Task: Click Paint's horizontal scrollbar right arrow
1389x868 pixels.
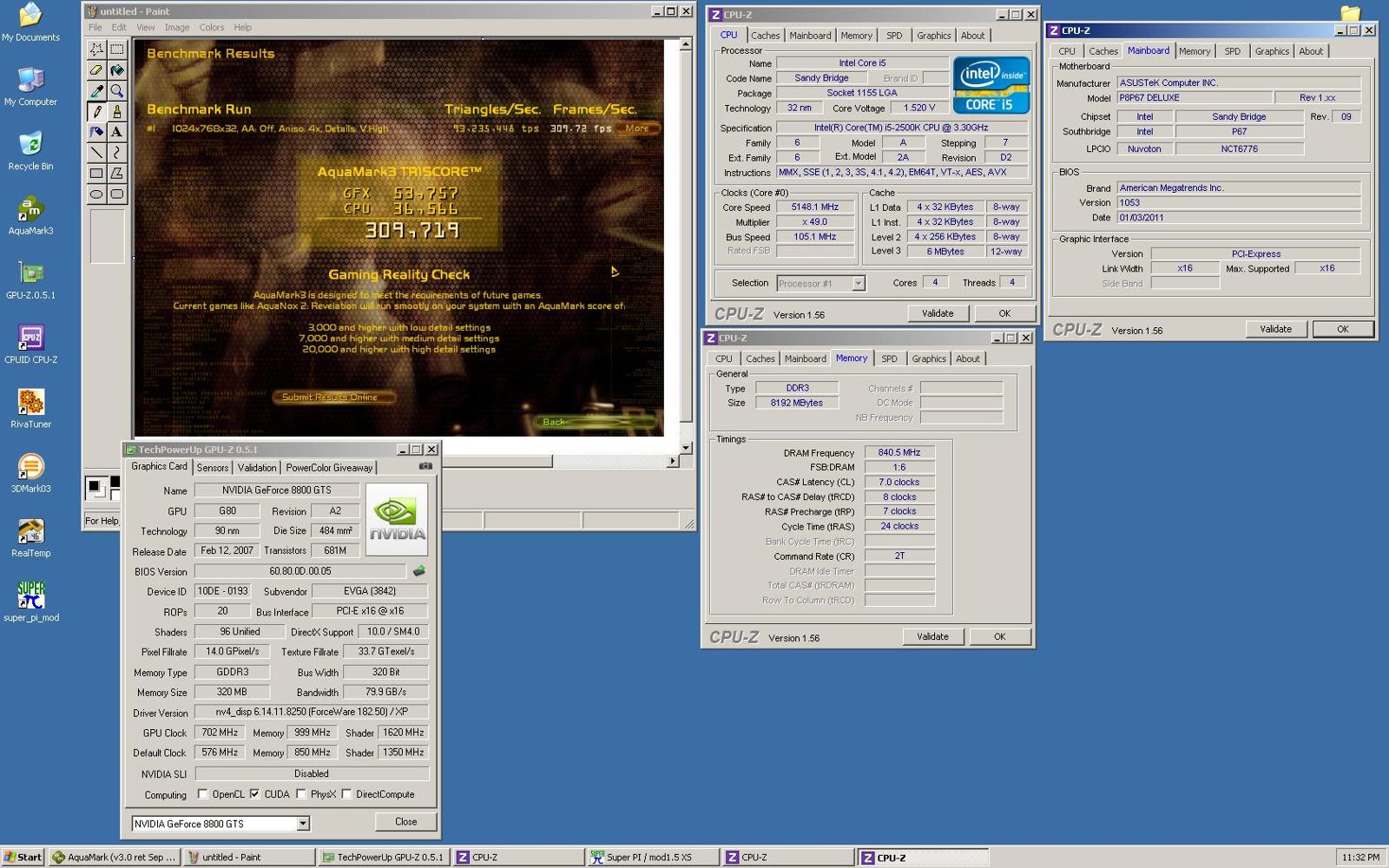Action: point(673,461)
